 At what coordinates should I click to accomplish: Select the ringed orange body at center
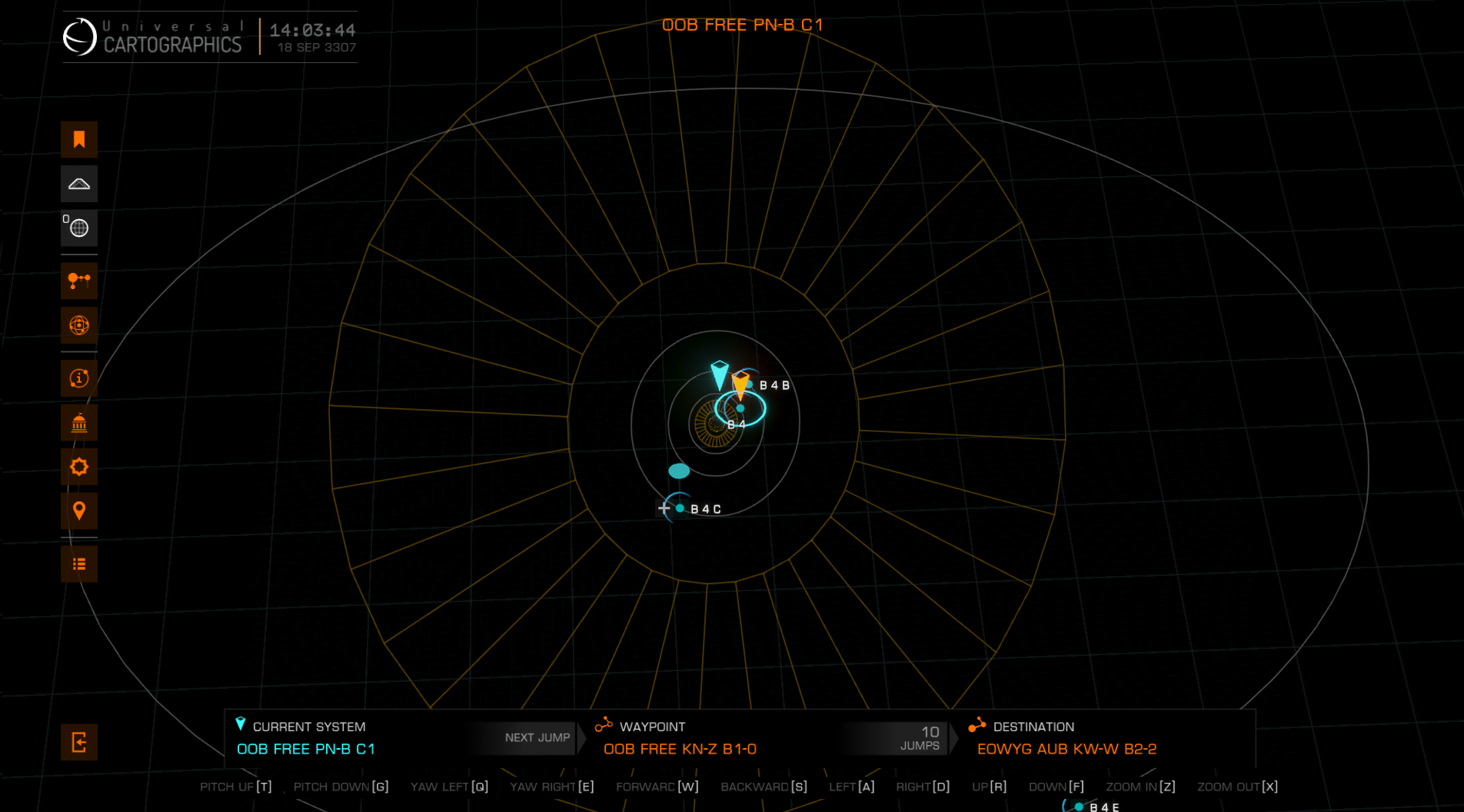715,423
